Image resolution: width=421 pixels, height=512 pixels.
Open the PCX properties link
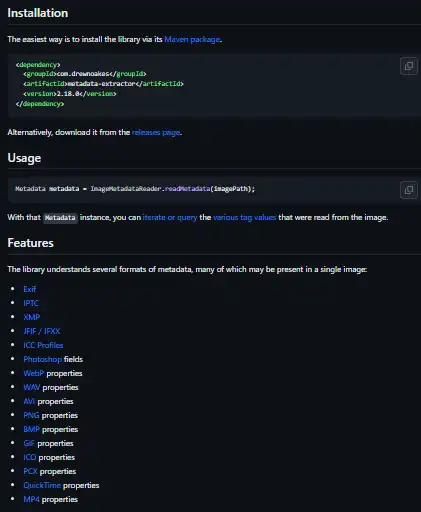pyautogui.click(x=30, y=471)
